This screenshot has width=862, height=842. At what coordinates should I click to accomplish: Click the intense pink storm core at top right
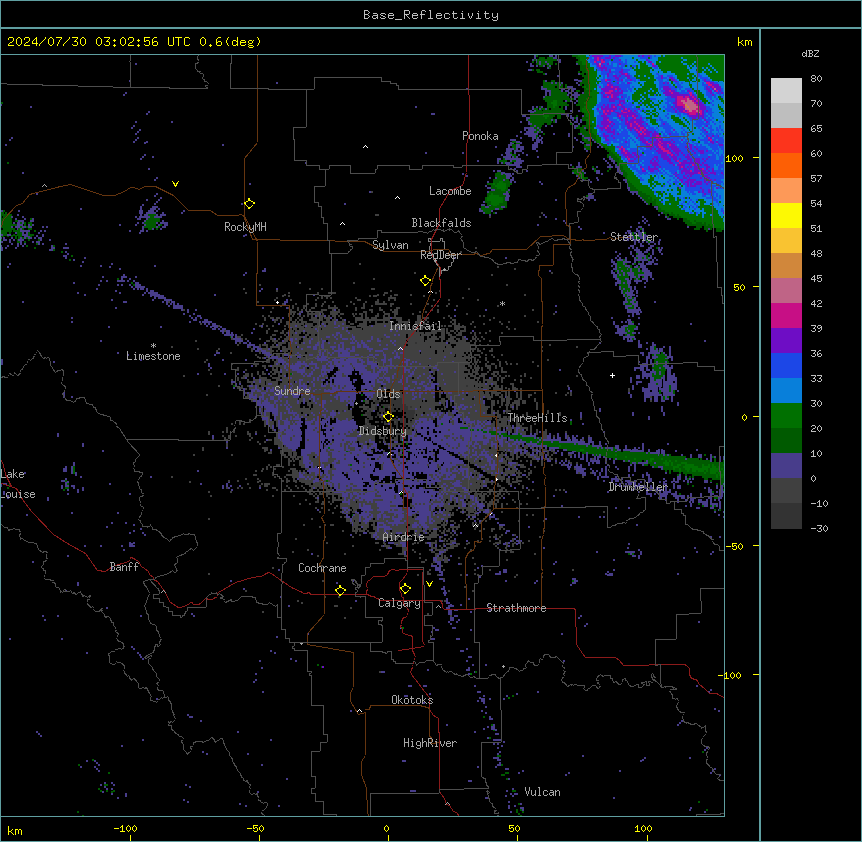click(688, 104)
